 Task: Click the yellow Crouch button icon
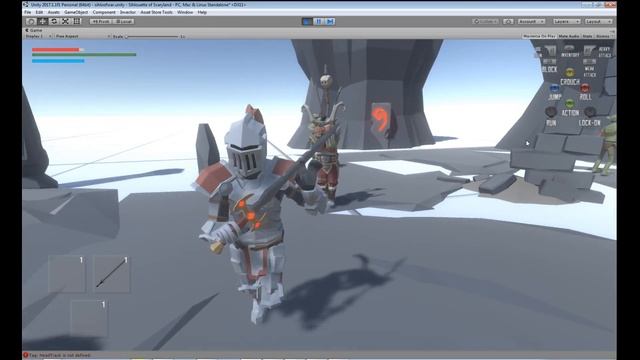pos(570,73)
